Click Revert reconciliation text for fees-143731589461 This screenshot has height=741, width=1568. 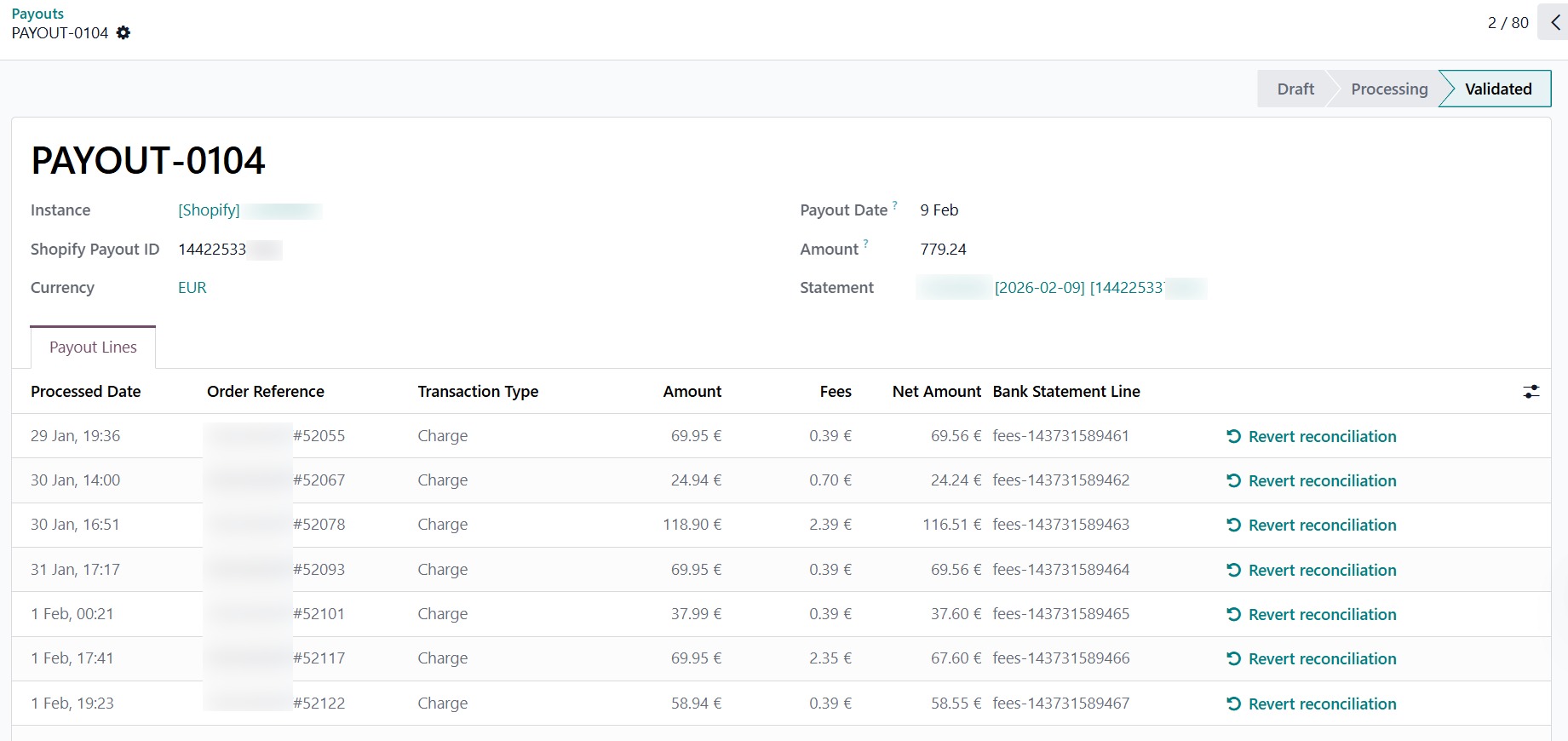click(1322, 436)
